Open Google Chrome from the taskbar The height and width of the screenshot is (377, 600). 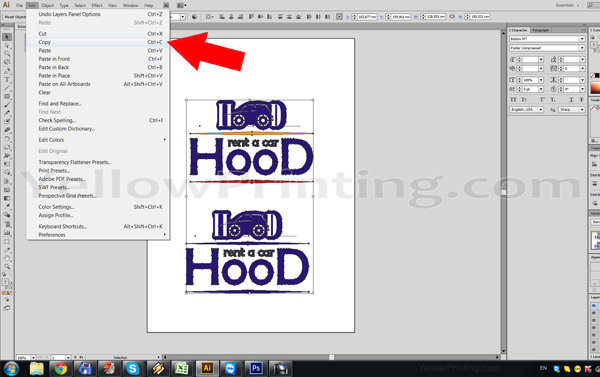pos(60,369)
